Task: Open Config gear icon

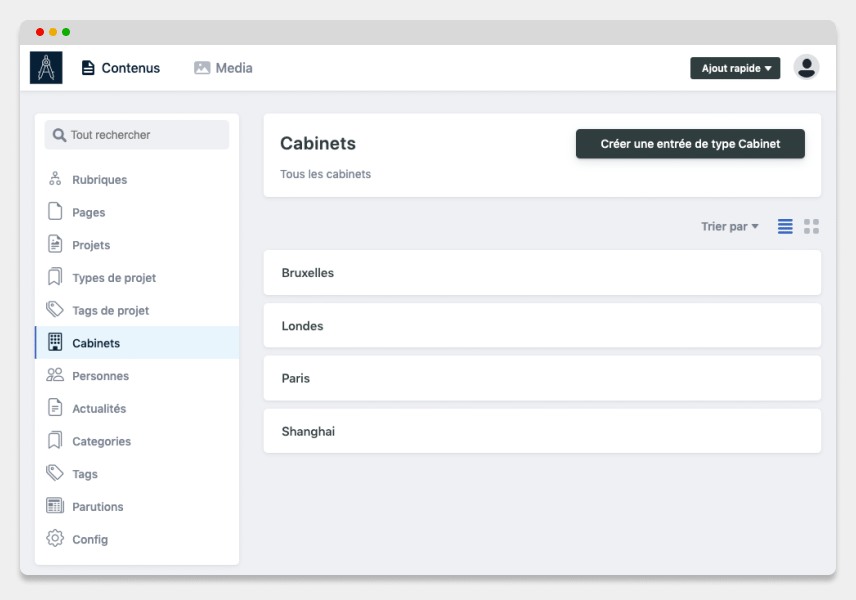Action: [x=55, y=539]
